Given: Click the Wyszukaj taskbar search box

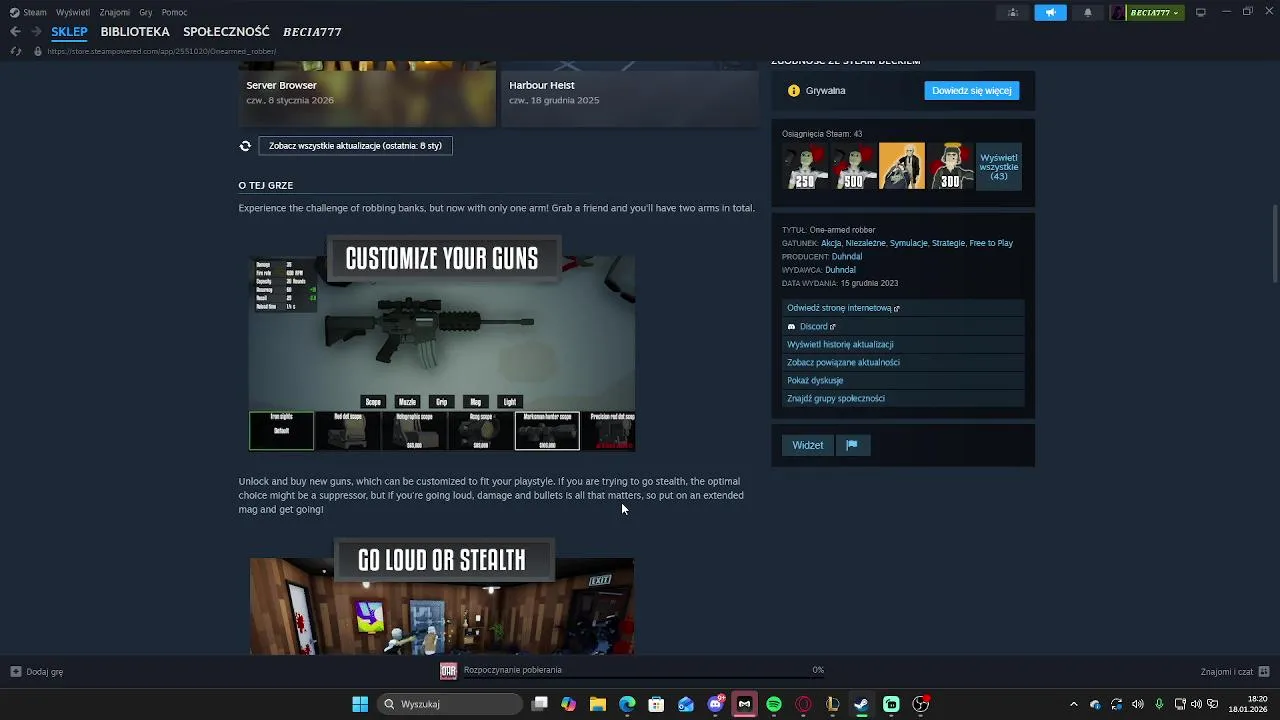Looking at the screenshot, I should tap(450, 704).
